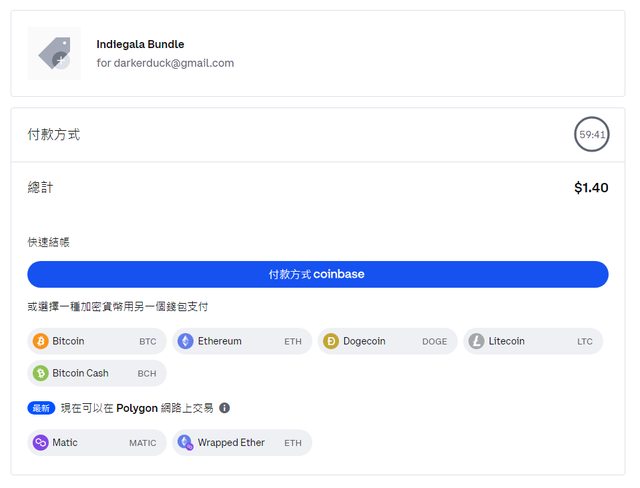Click the orange Bitcoin coin icon
640x488 pixels.
pos(41,341)
